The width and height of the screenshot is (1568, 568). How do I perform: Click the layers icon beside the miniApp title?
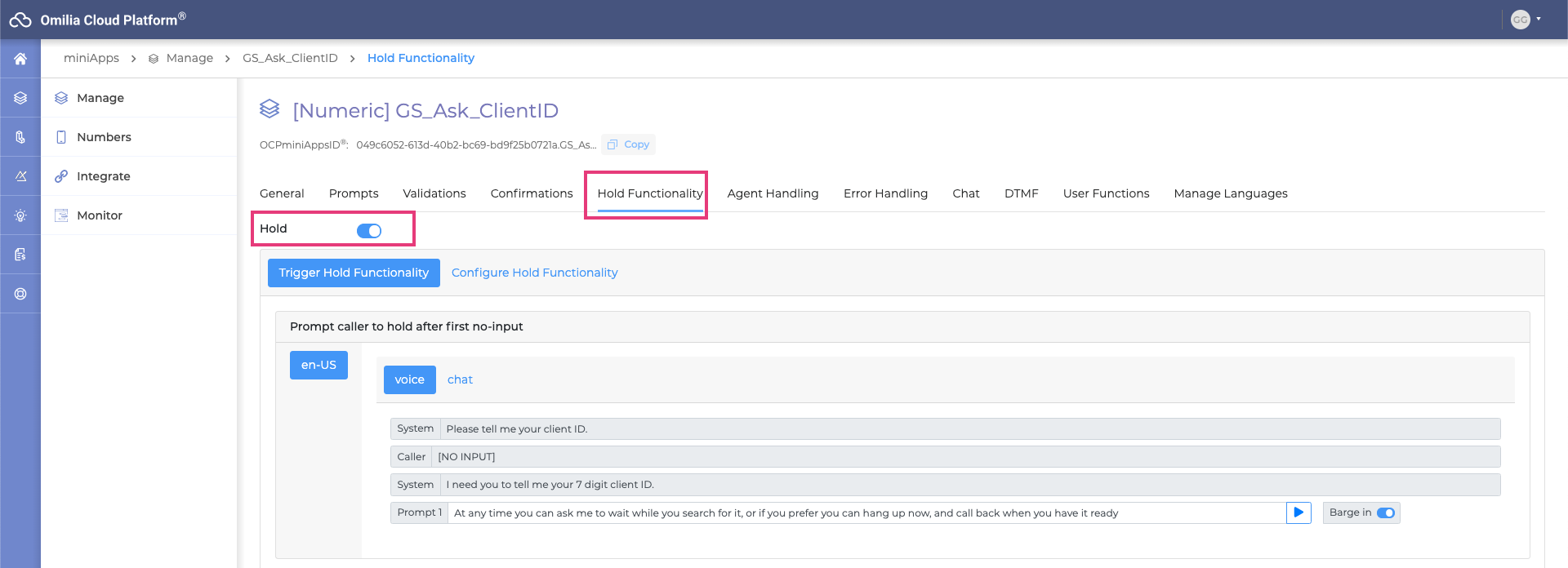pyautogui.click(x=269, y=109)
